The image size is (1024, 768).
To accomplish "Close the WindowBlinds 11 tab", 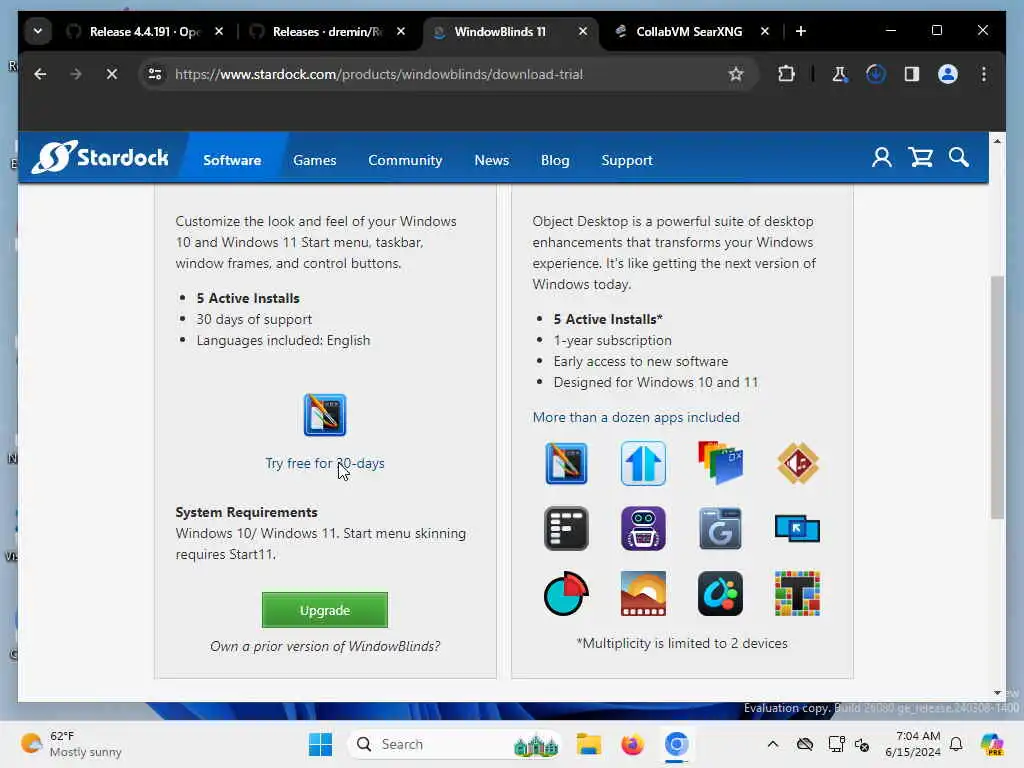I will 583,31.
